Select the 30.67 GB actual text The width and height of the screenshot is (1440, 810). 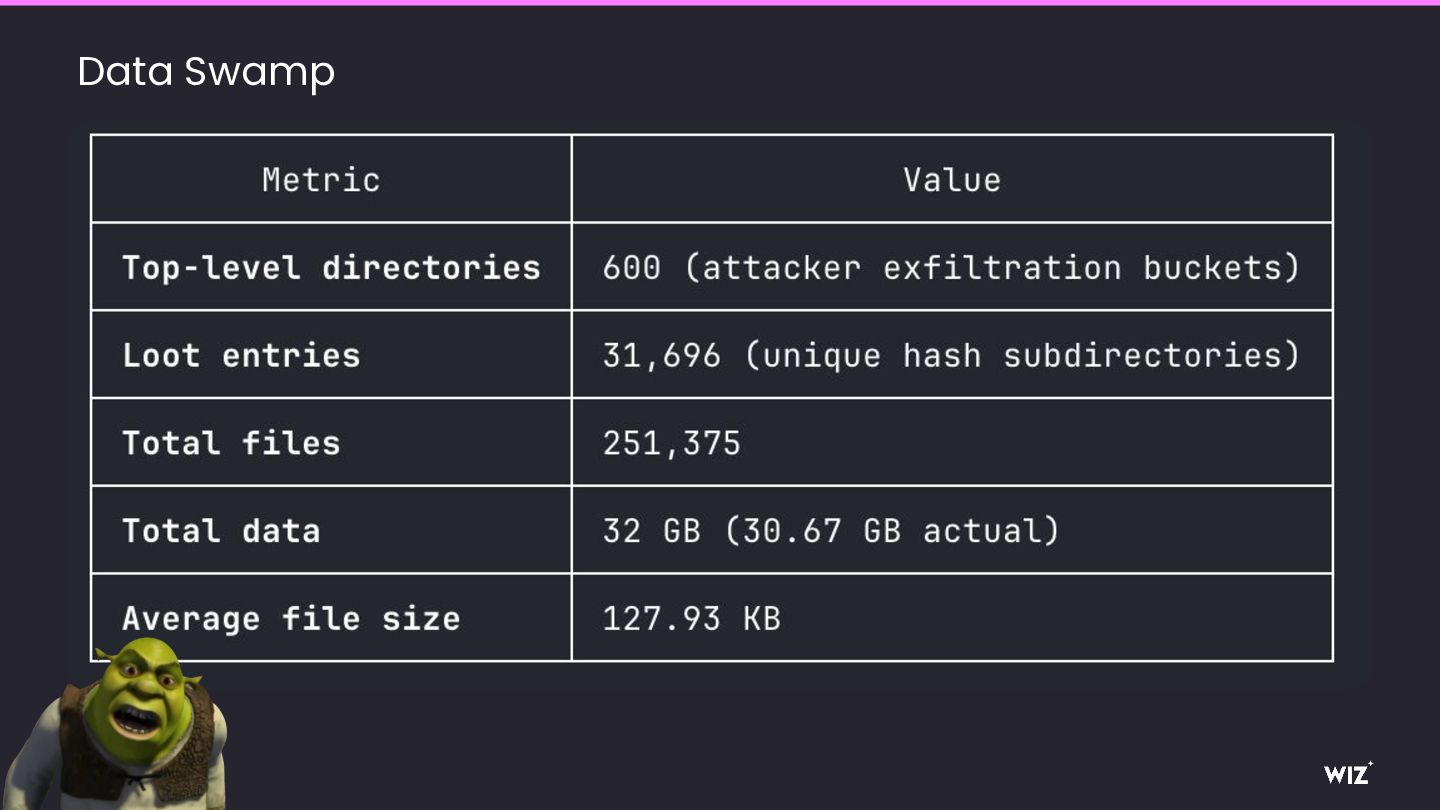891,530
